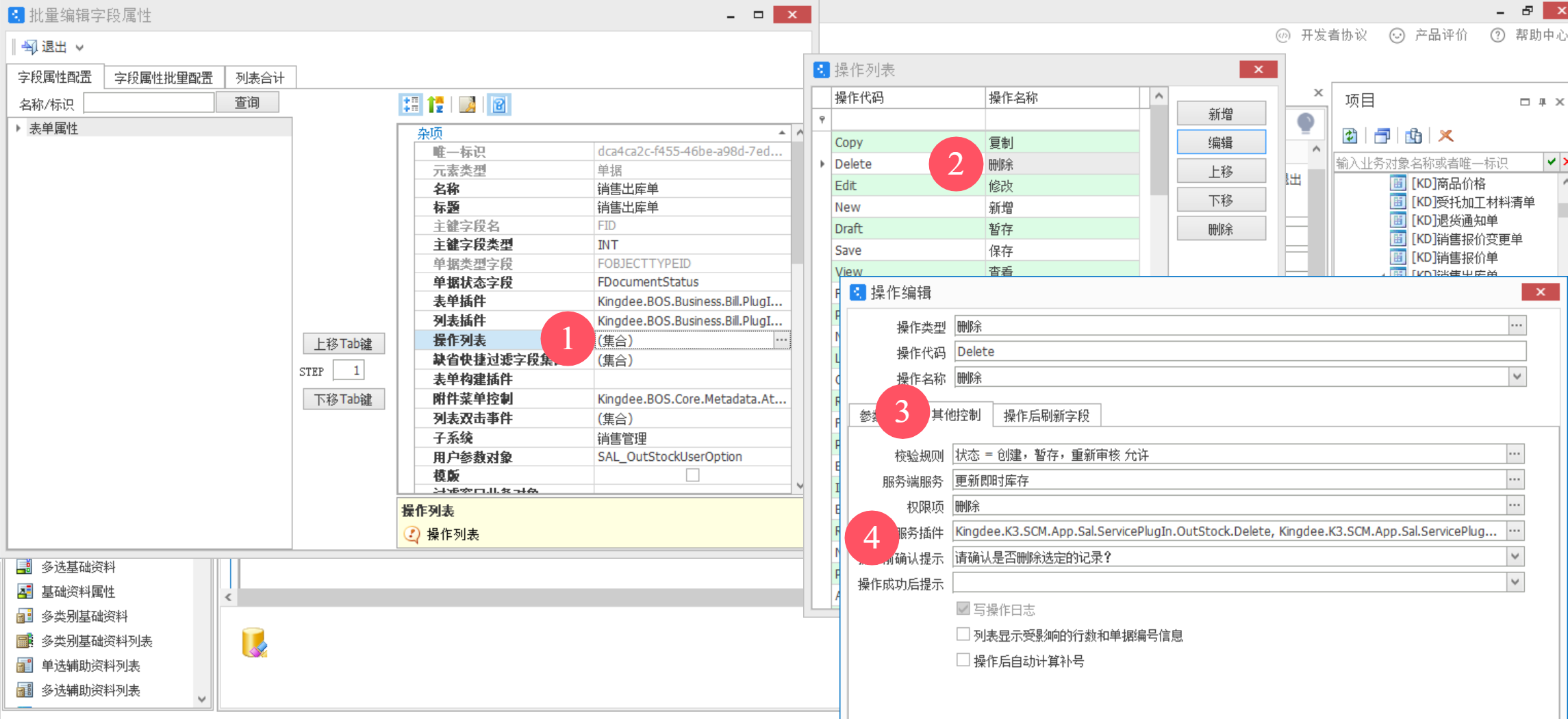1568x719 pixels.
Task: Switch to 字段属性批量配置 tab
Action: tap(164, 78)
